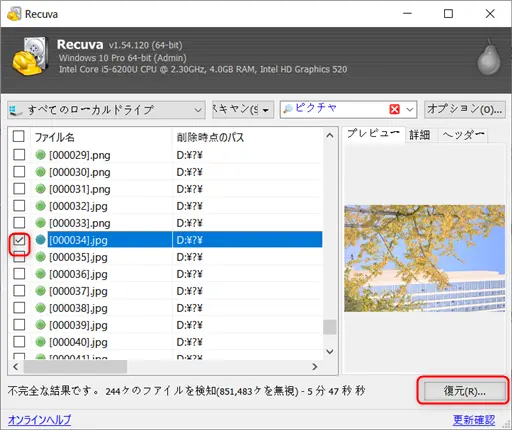
Task: Click the D:¥?¥ path of [000036].jpg
Action: [x=189, y=274]
